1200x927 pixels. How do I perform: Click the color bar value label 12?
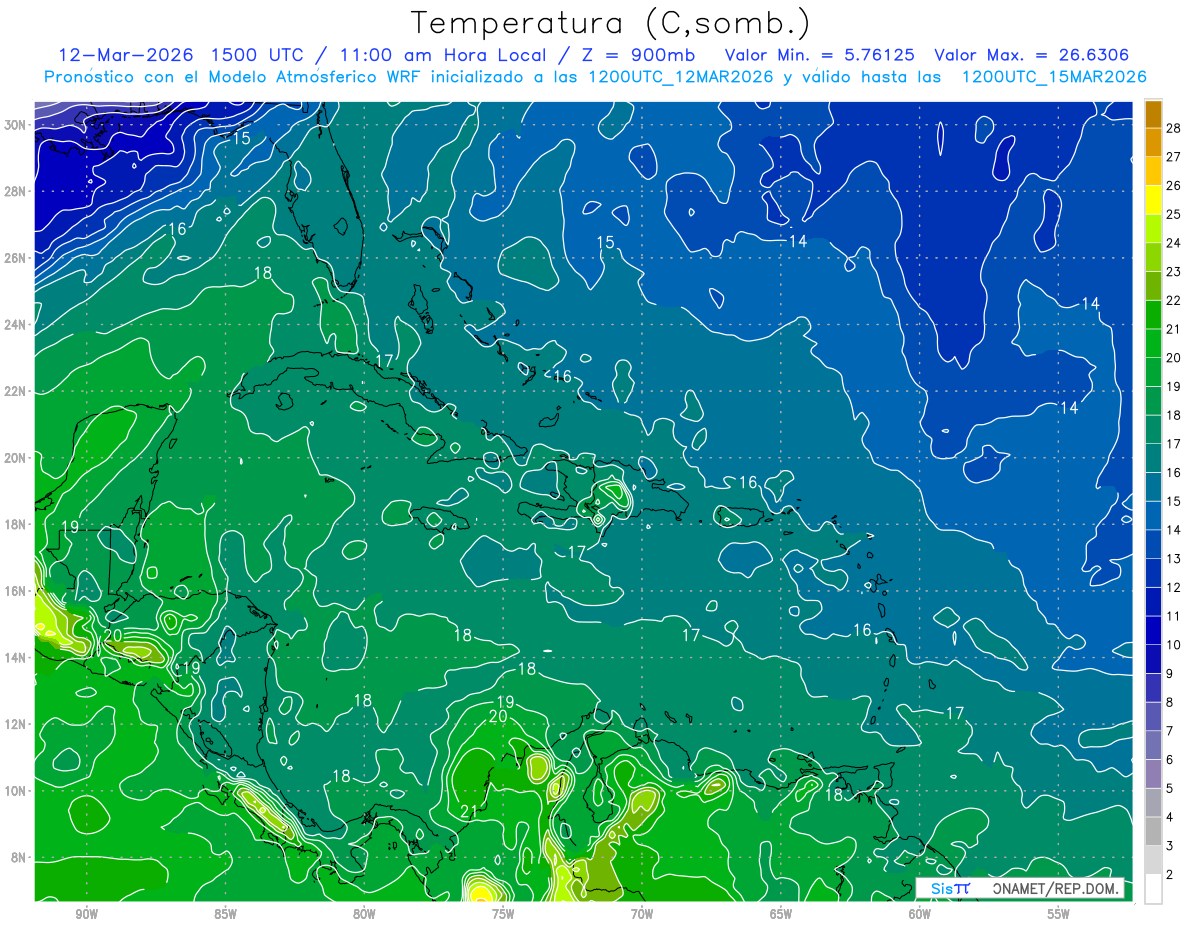[x=1173, y=587]
